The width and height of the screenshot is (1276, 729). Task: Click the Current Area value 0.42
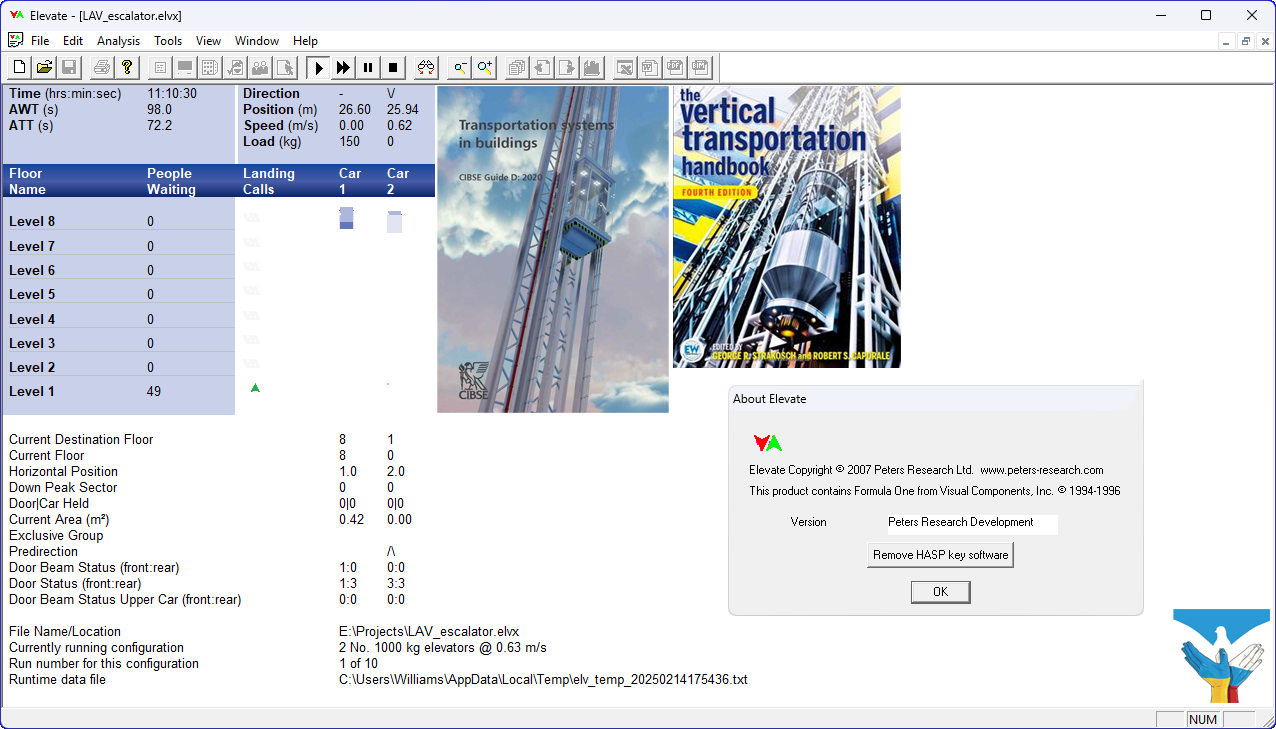coord(350,519)
